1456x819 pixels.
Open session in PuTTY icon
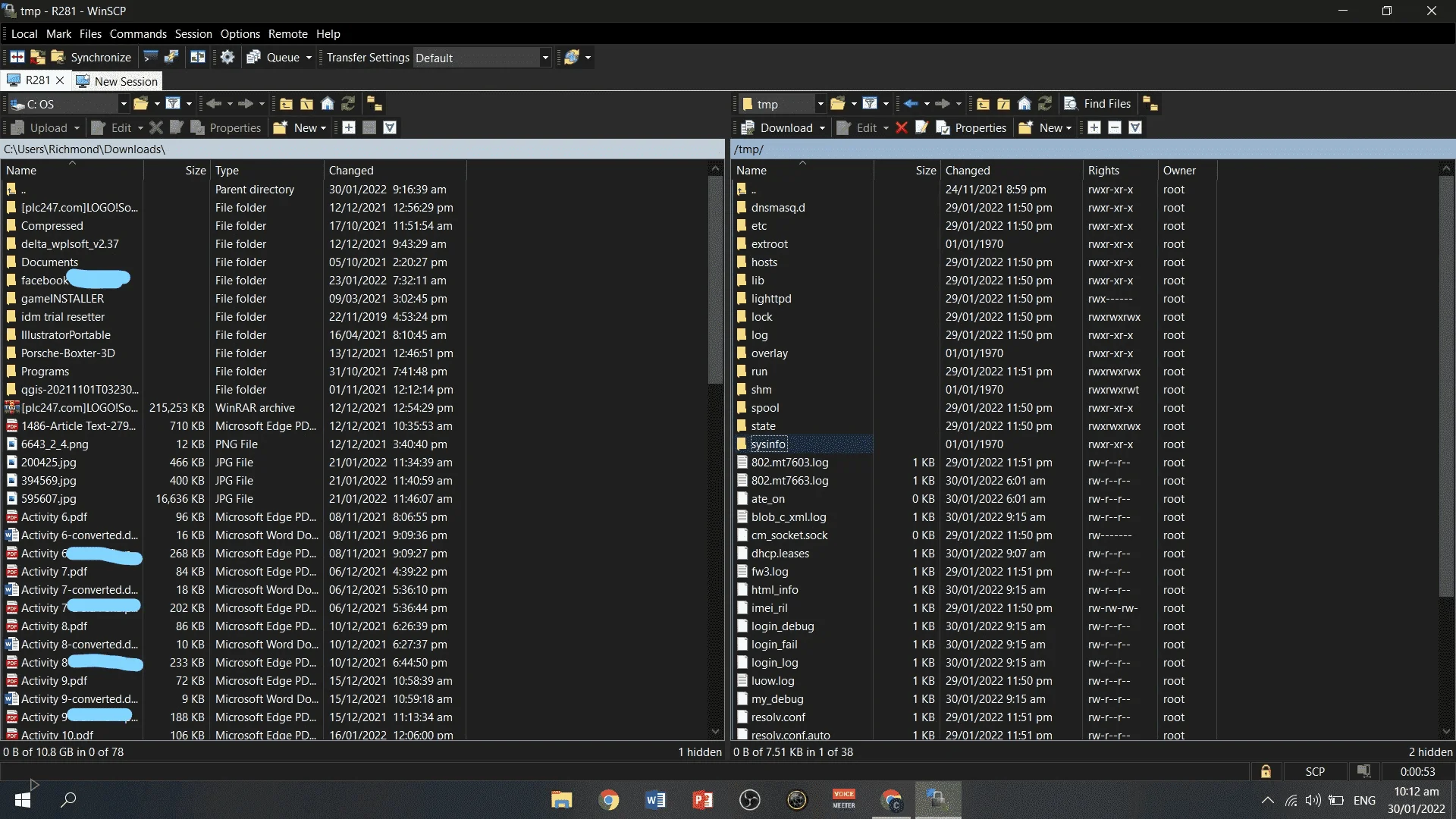171,57
